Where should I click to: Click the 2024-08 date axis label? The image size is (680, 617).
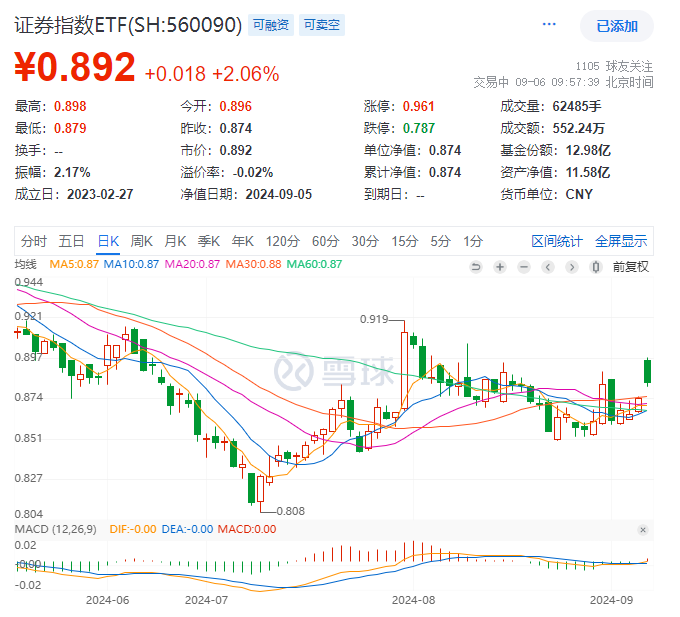413,600
